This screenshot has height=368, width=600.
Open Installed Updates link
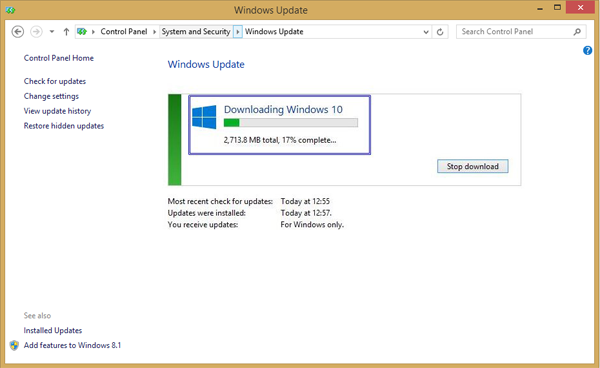point(53,330)
